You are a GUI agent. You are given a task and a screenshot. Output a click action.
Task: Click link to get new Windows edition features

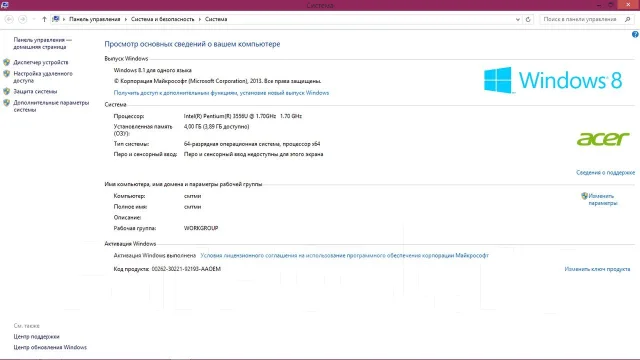[221, 93]
